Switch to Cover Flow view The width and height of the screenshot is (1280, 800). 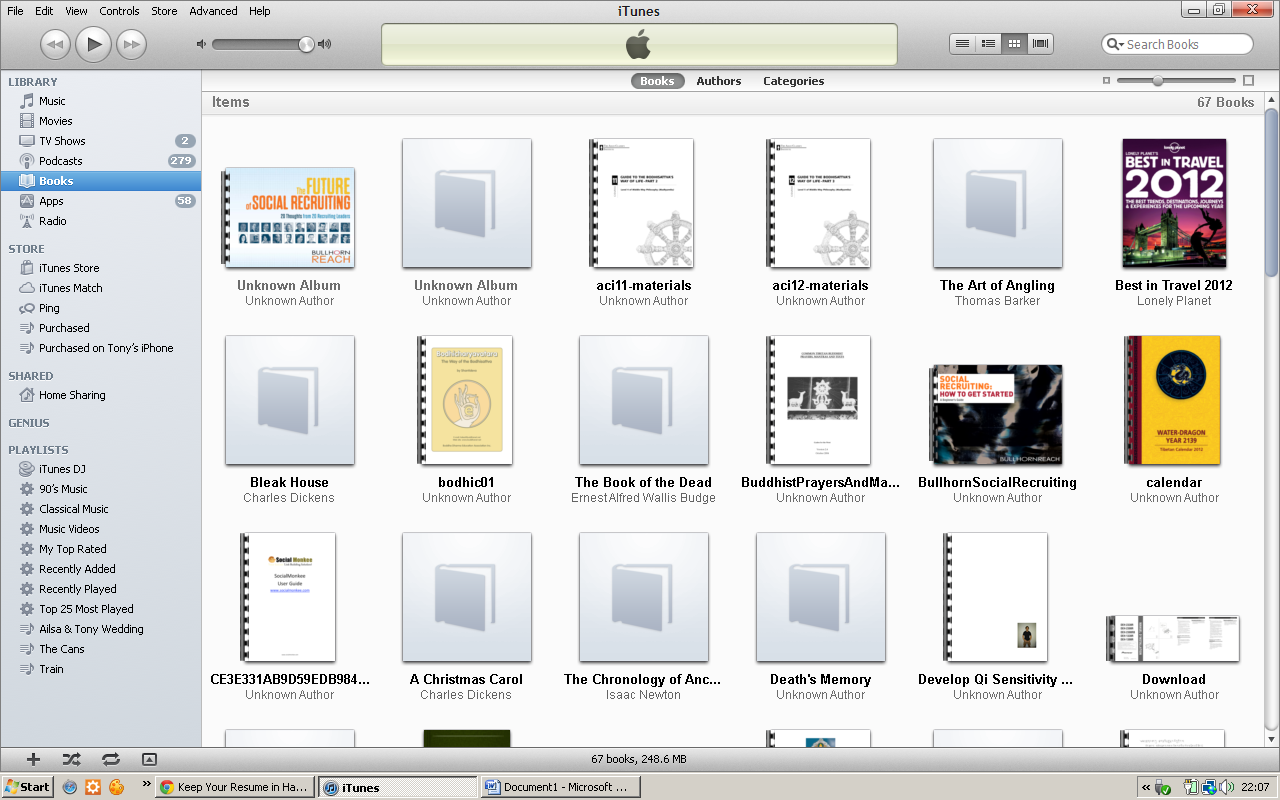pyautogui.click(x=1040, y=44)
